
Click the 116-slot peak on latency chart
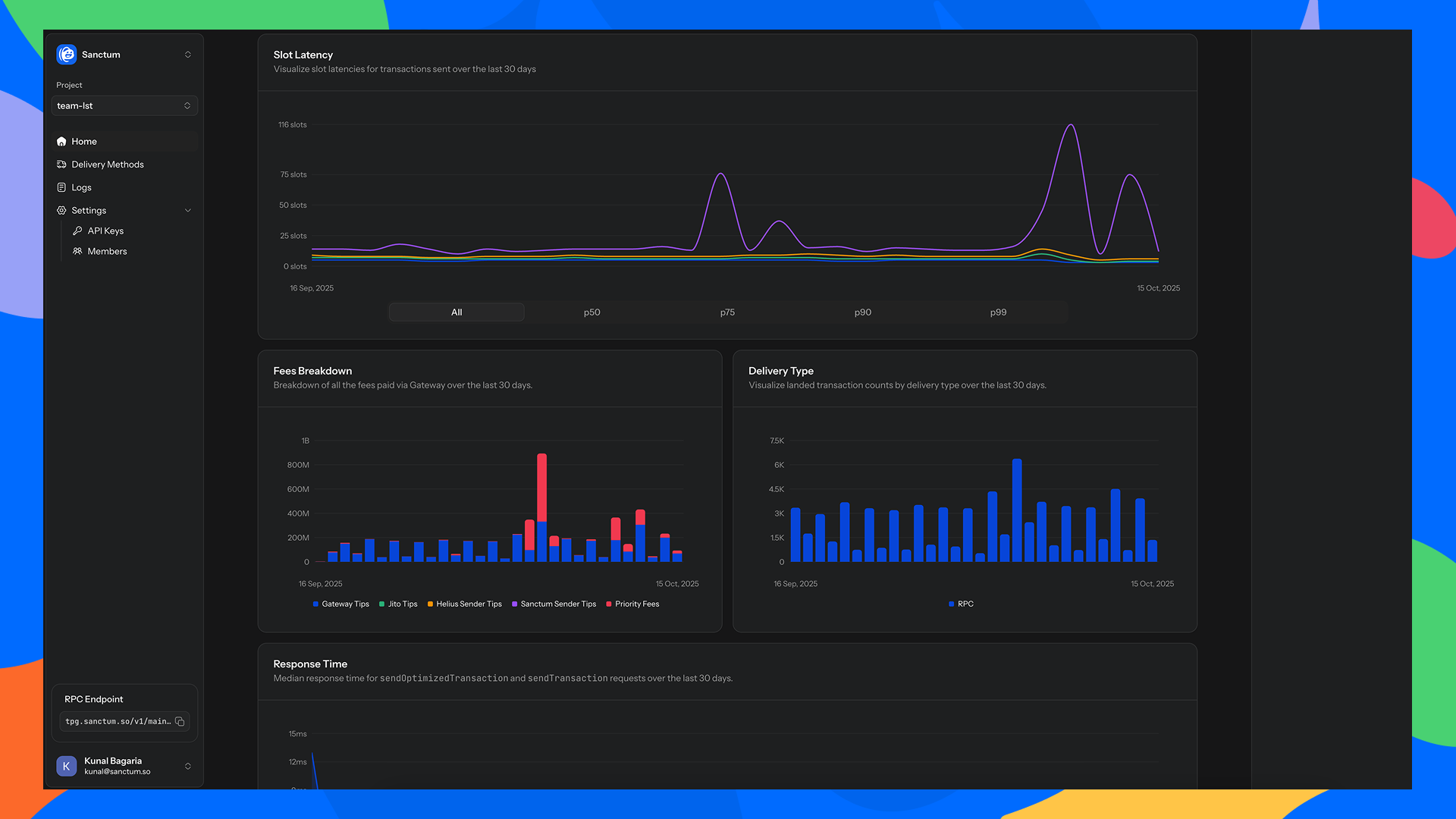[1071, 125]
